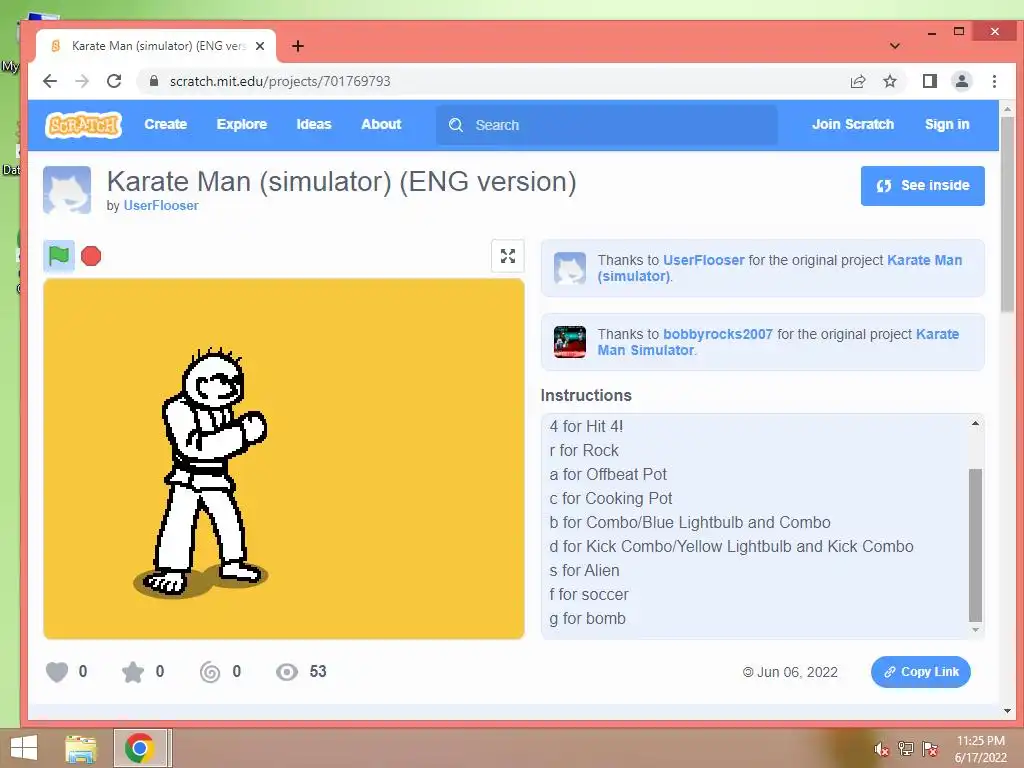Favorite the project with the star icon

point(133,671)
